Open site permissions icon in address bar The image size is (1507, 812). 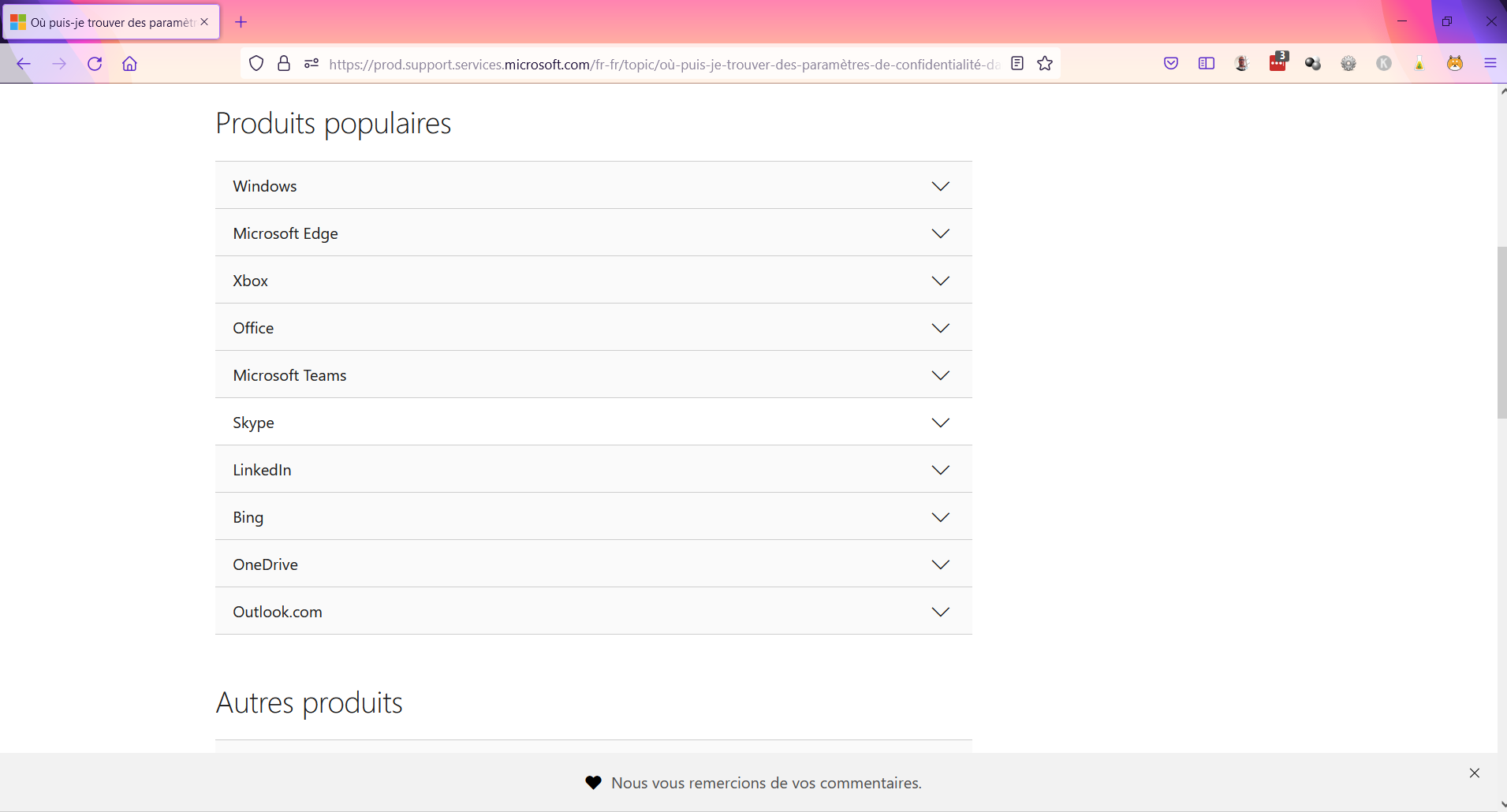tap(311, 64)
